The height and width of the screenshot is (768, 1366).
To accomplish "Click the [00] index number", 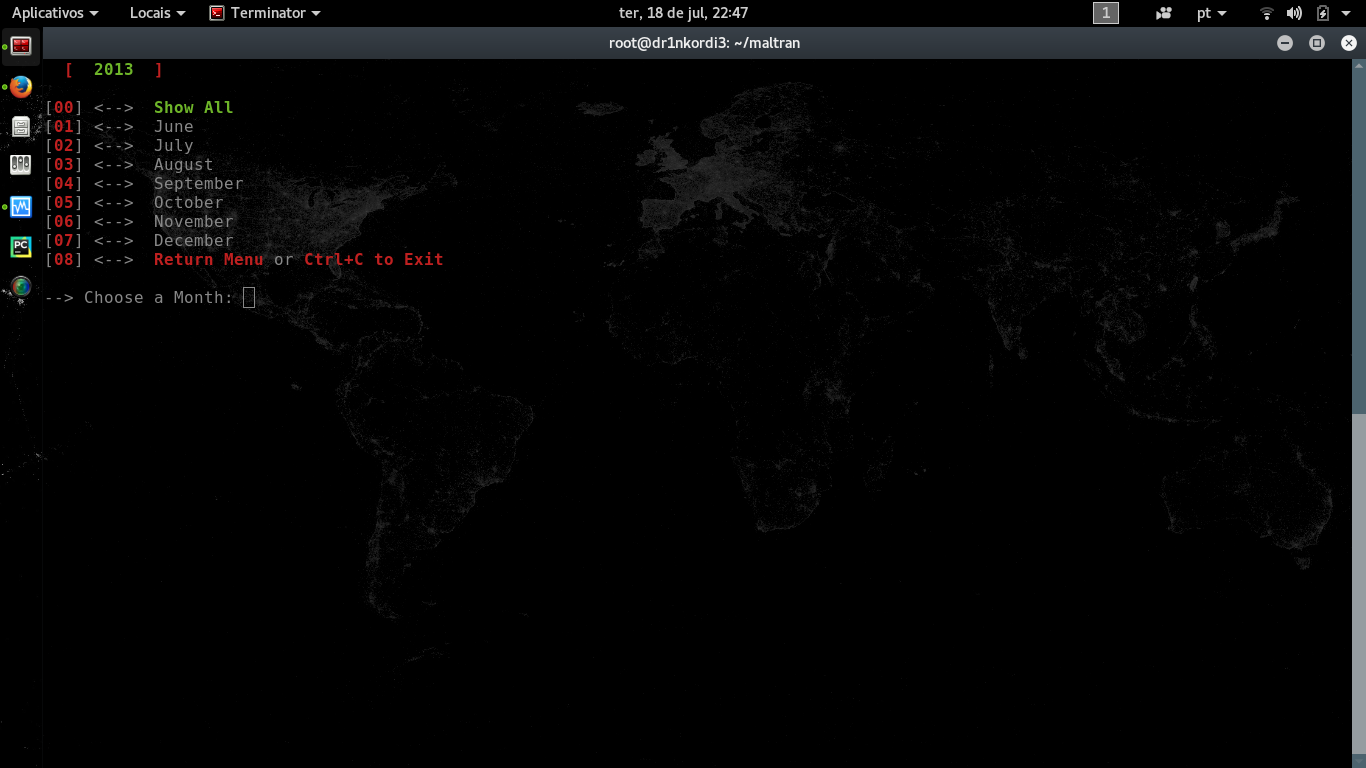I will click(64, 108).
